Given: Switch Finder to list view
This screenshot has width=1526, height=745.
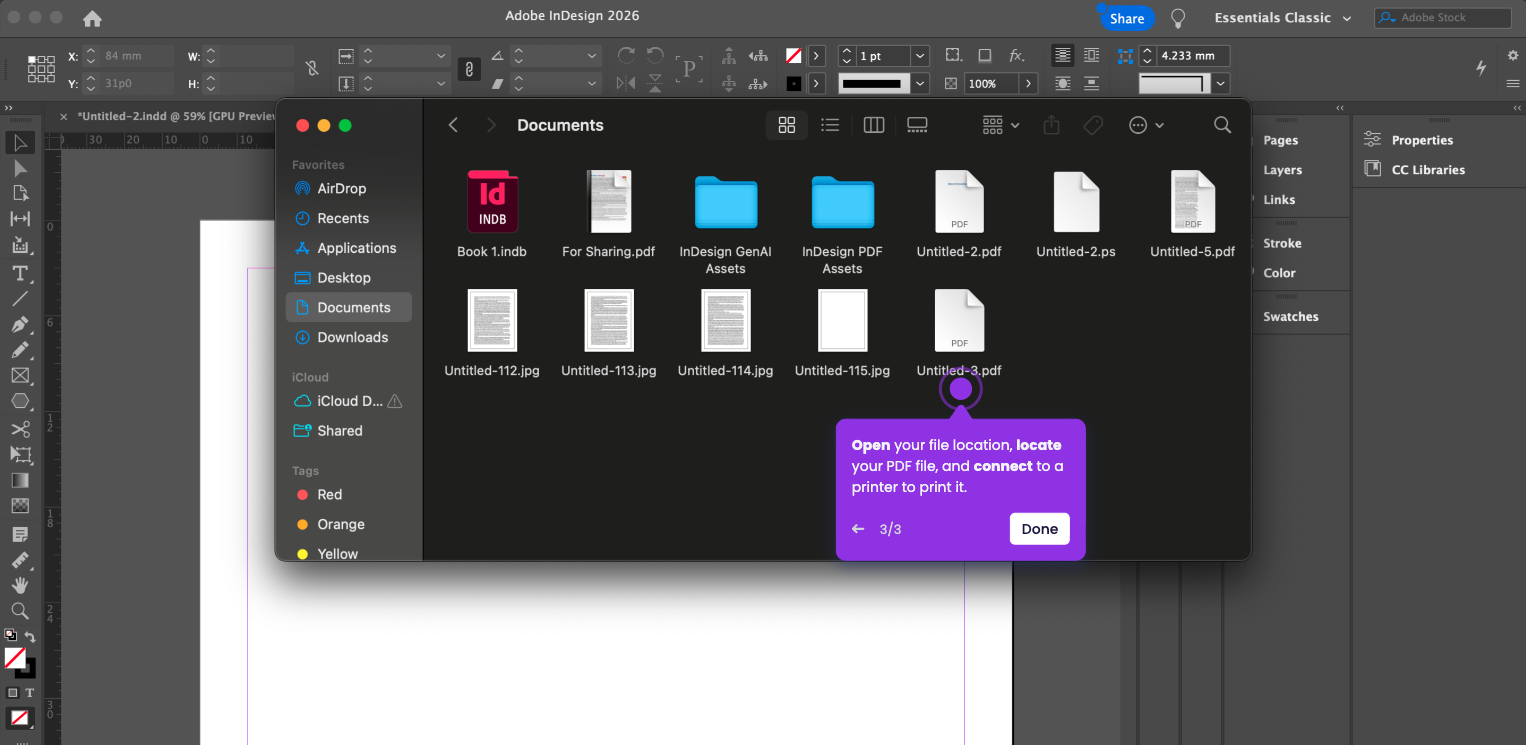Looking at the screenshot, I should pyautogui.click(x=830, y=125).
